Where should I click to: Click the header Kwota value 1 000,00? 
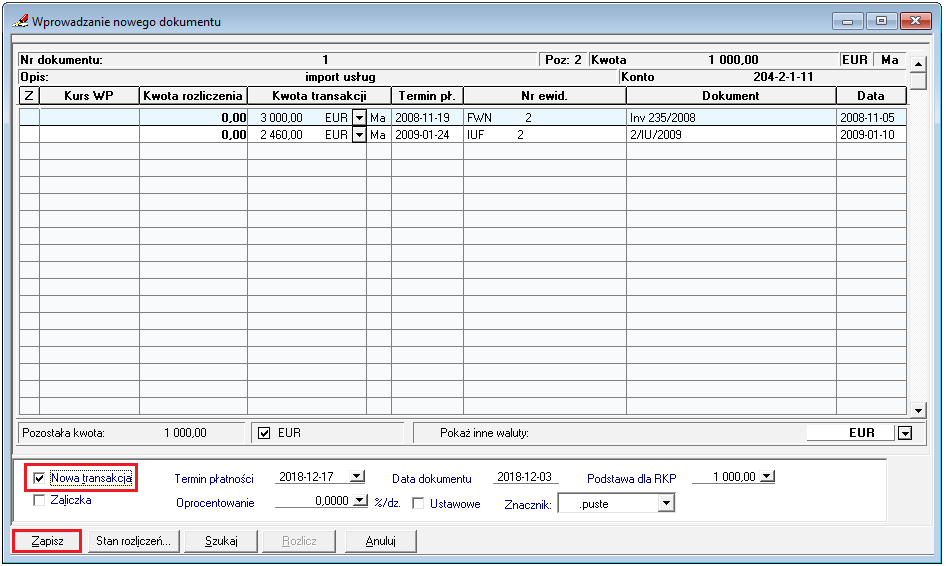[733, 60]
